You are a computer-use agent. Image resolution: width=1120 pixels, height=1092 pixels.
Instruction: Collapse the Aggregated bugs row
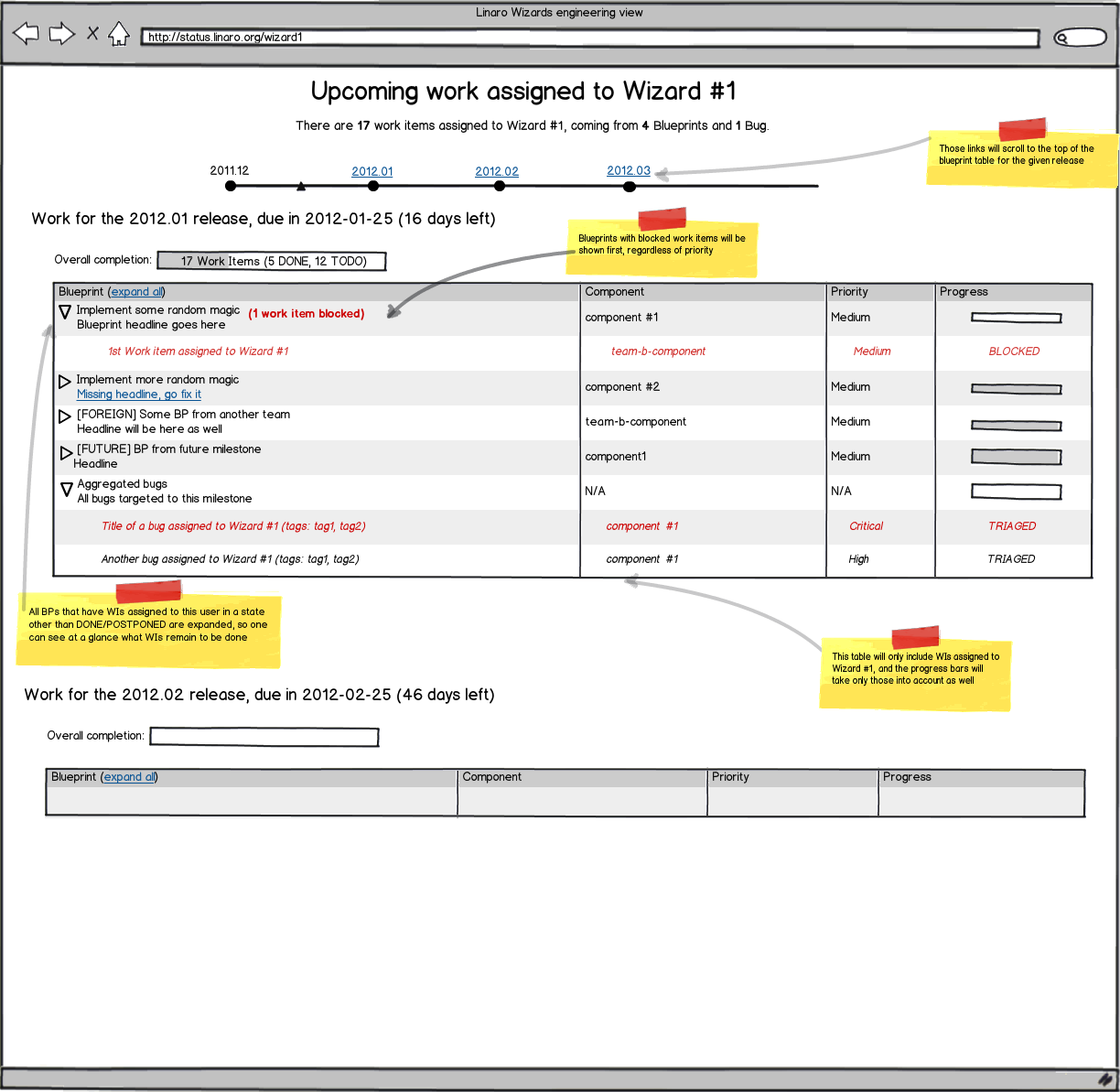[66, 490]
